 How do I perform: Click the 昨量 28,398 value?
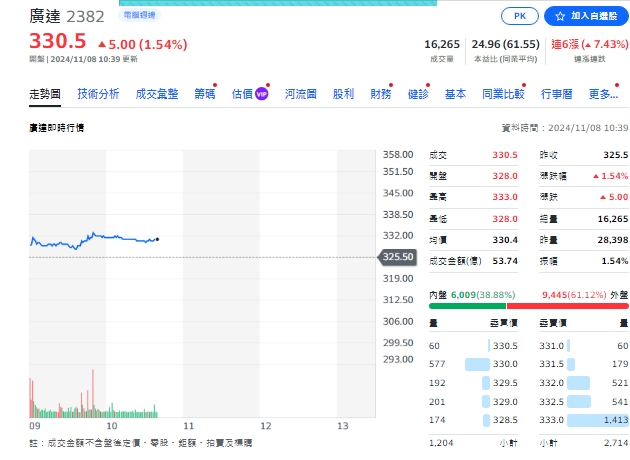coord(613,240)
